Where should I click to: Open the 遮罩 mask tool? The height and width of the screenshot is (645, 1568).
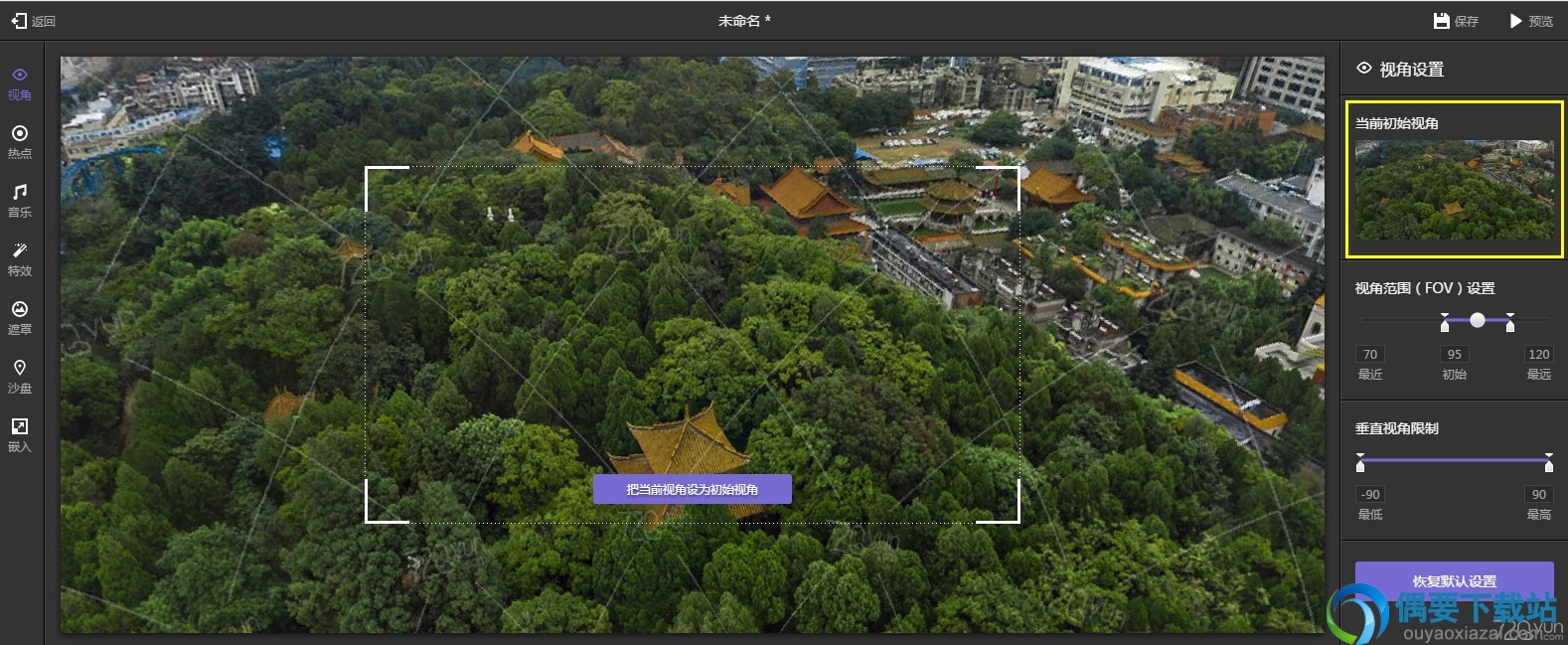click(20, 318)
